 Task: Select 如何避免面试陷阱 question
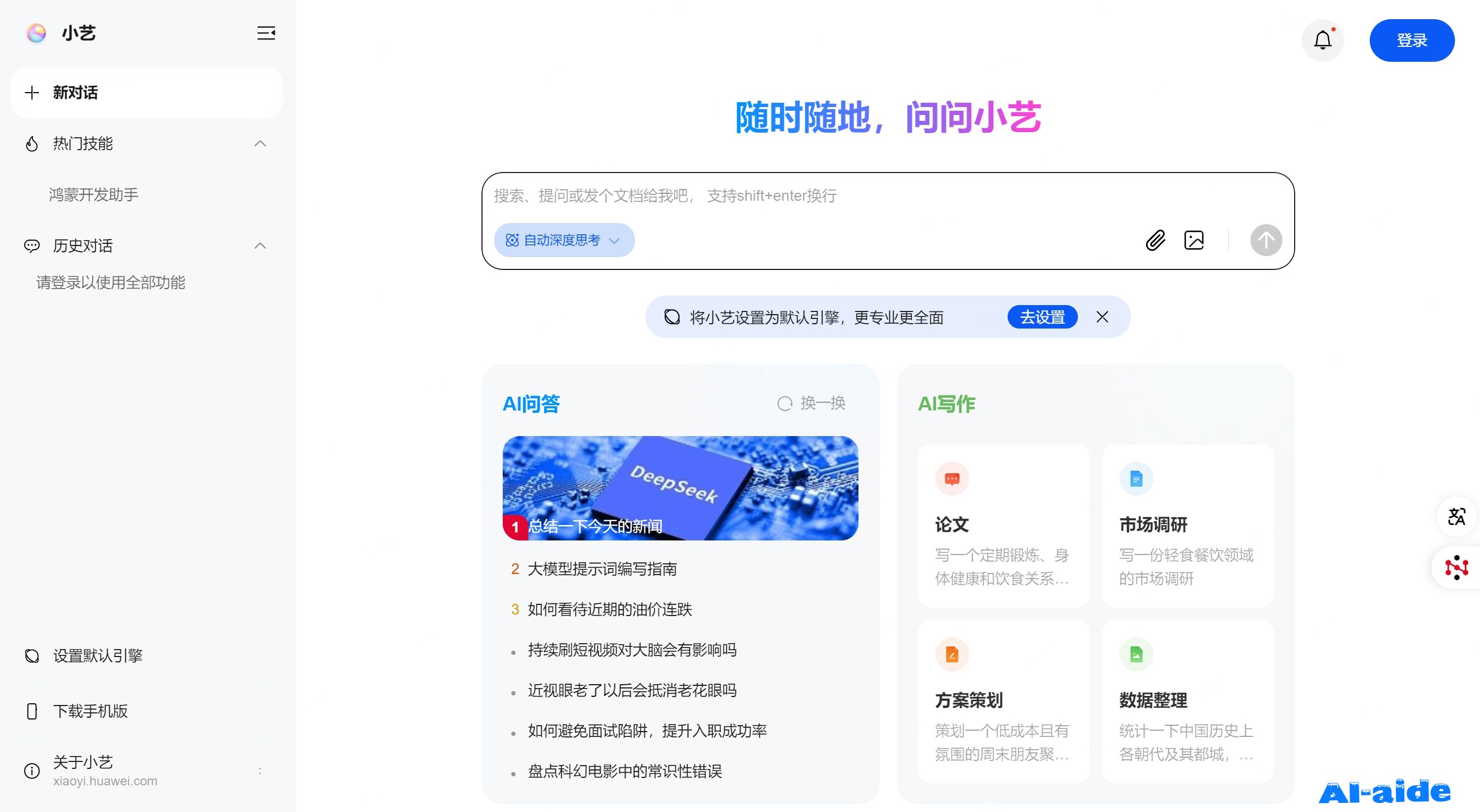(x=647, y=731)
